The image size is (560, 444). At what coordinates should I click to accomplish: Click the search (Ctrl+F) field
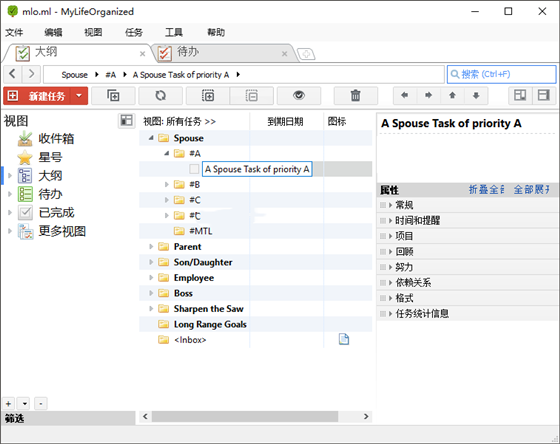coord(501,74)
